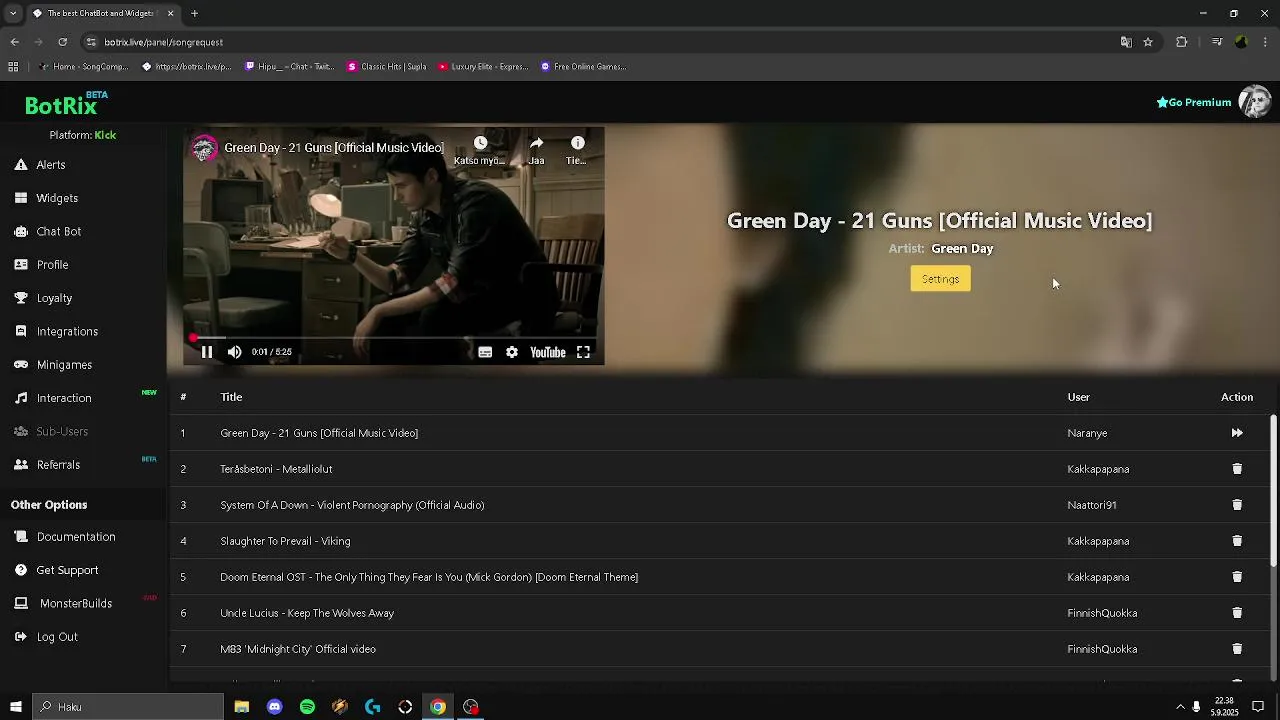Screen dimensions: 1280x720
Task: Open Home - SongComp bookmark
Action: [83, 67]
